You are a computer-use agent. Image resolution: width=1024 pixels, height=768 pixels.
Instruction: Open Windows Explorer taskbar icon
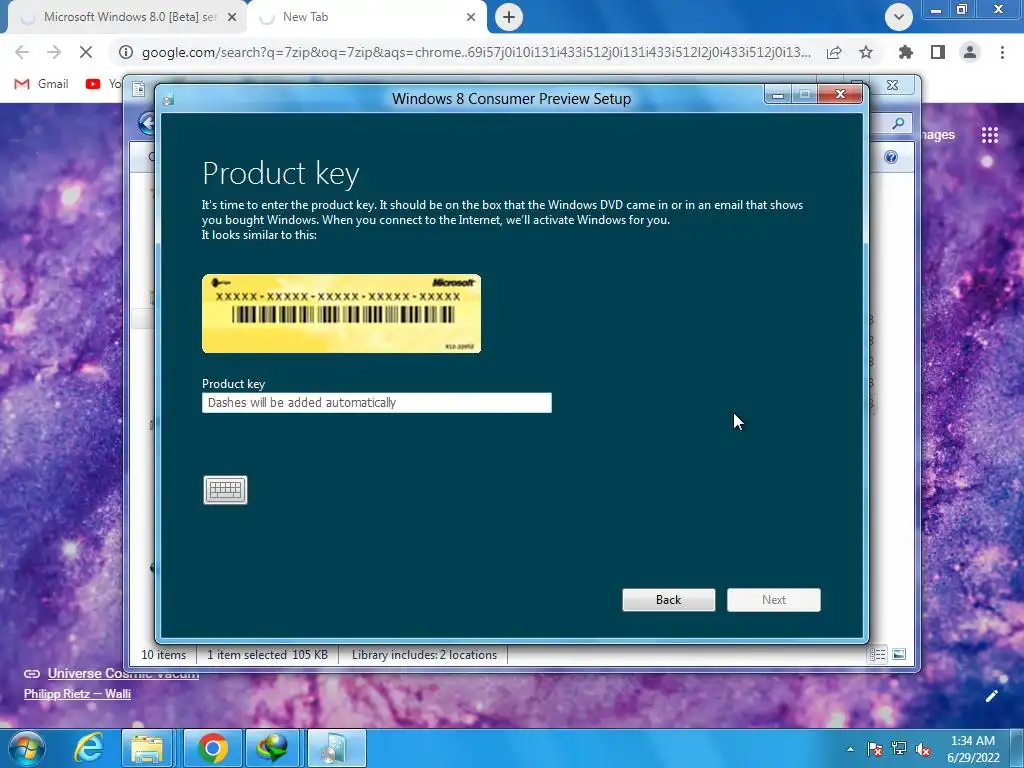(x=147, y=748)
